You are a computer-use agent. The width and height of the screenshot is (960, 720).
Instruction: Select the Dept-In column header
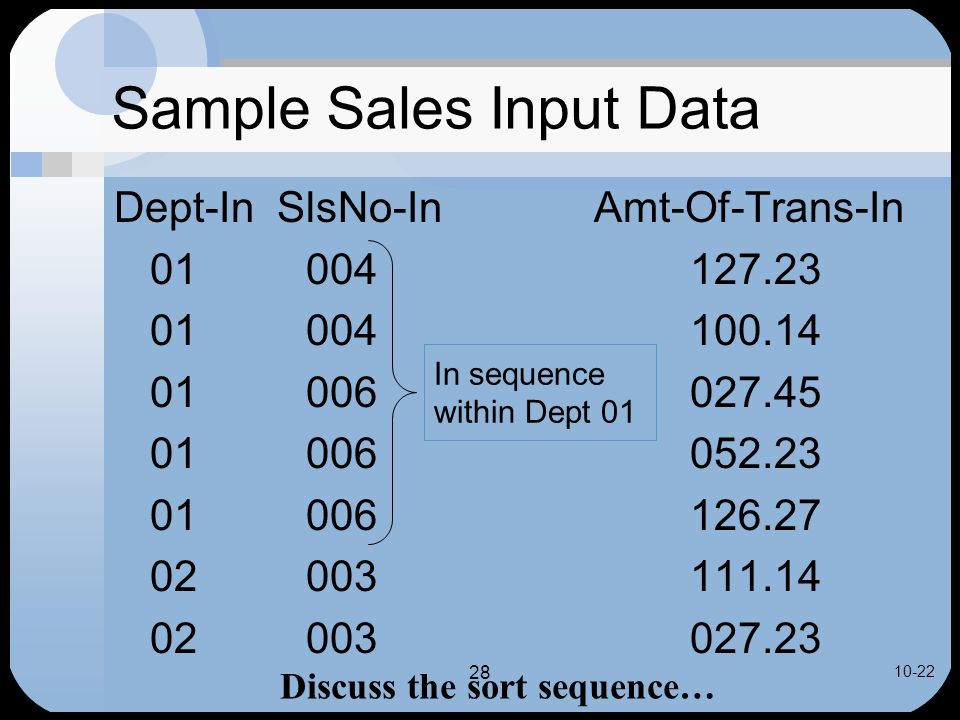point(184,208)
